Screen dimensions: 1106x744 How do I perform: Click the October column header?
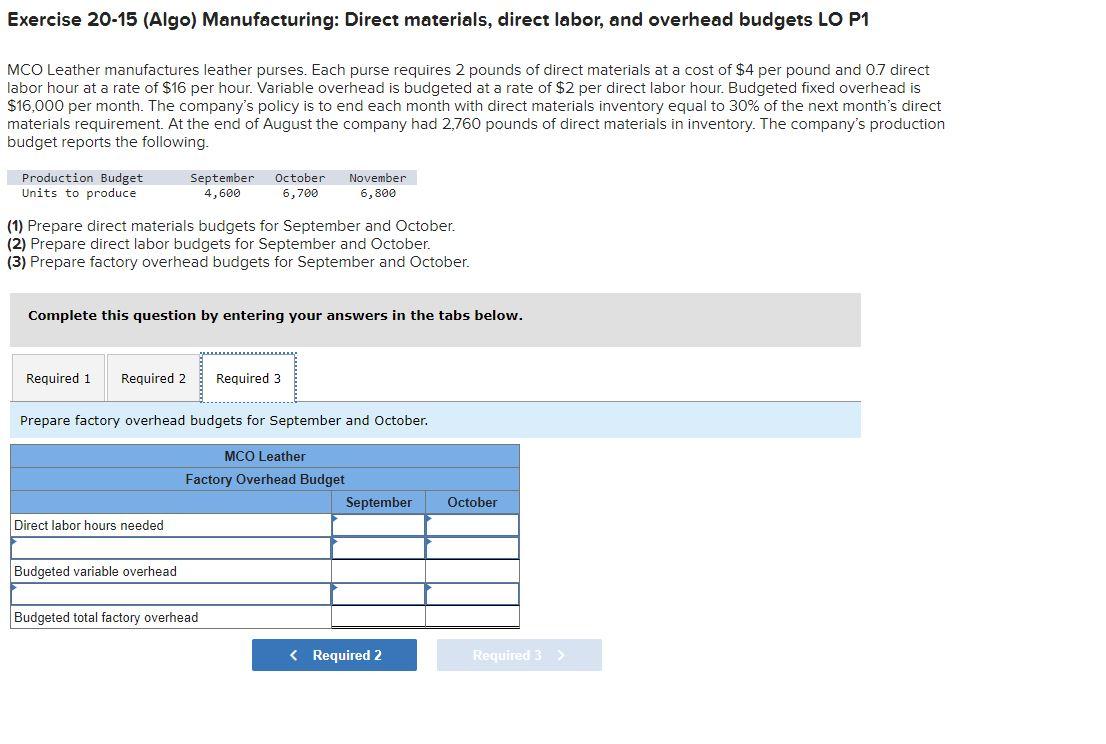click(472, 502)
